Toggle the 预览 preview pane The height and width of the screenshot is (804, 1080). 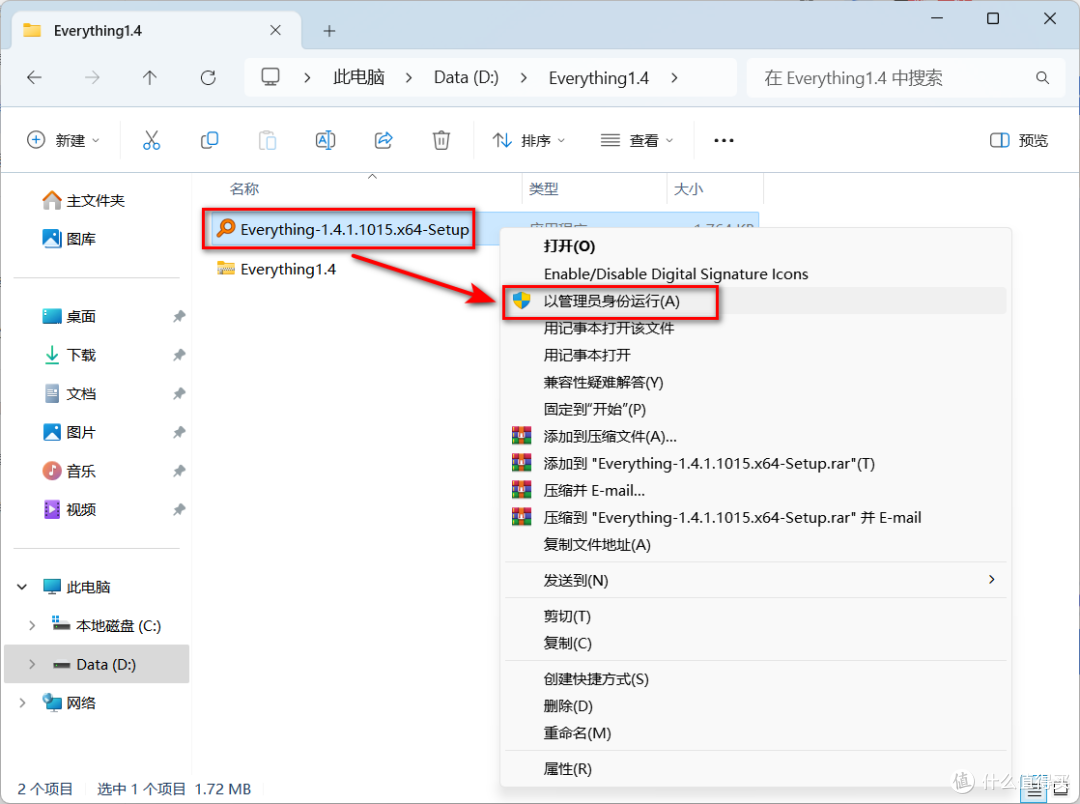[1019, 141]
